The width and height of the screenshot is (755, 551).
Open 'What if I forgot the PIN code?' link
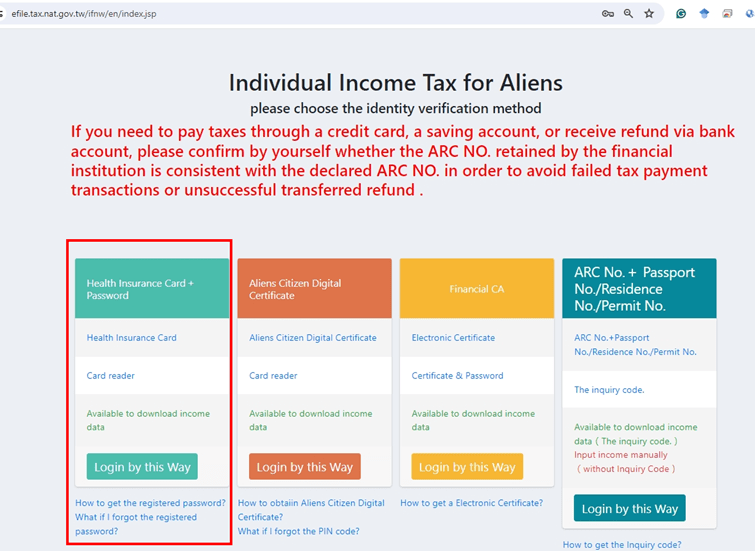tap(298, 531)
